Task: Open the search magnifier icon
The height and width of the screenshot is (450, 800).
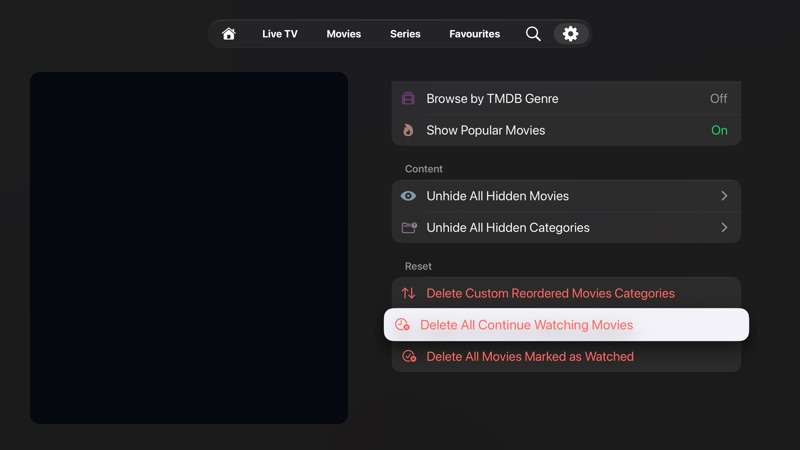Action: tap(533, 34)
